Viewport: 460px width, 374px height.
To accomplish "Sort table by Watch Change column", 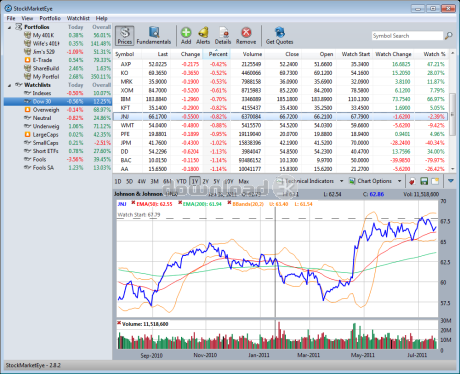I will [393, 54].
